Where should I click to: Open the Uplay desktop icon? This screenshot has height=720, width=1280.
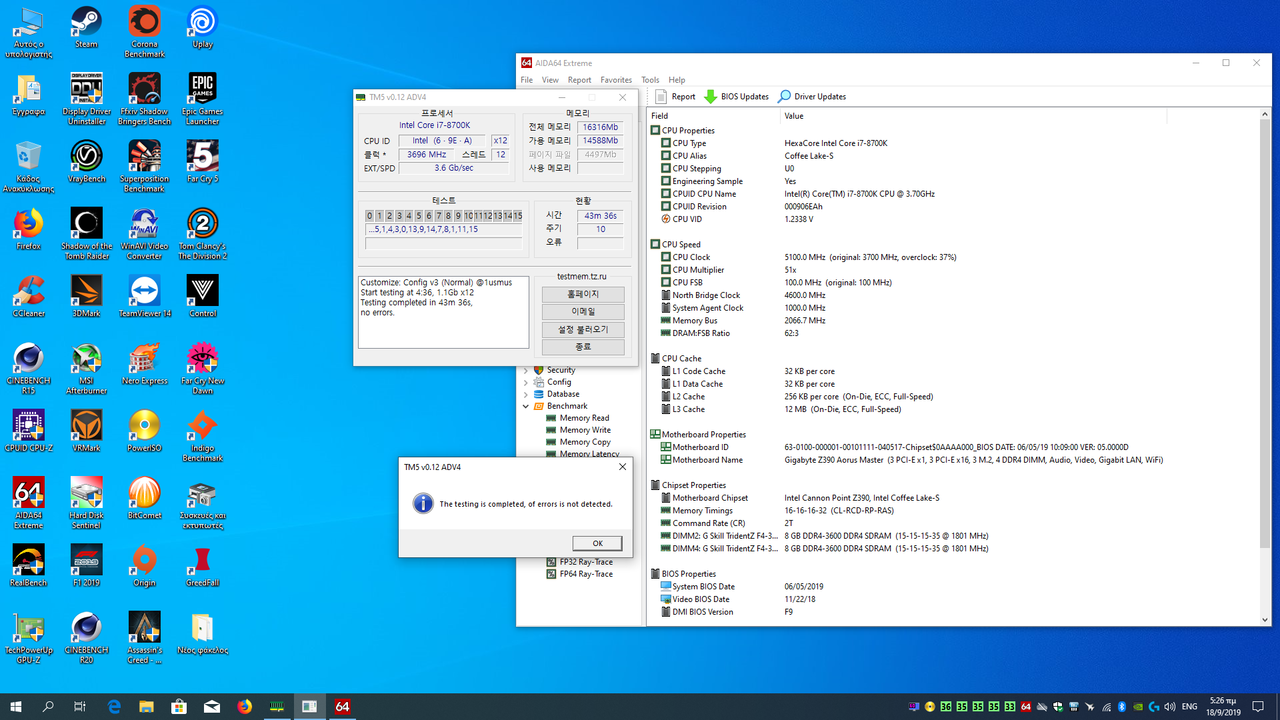(202, 27)
